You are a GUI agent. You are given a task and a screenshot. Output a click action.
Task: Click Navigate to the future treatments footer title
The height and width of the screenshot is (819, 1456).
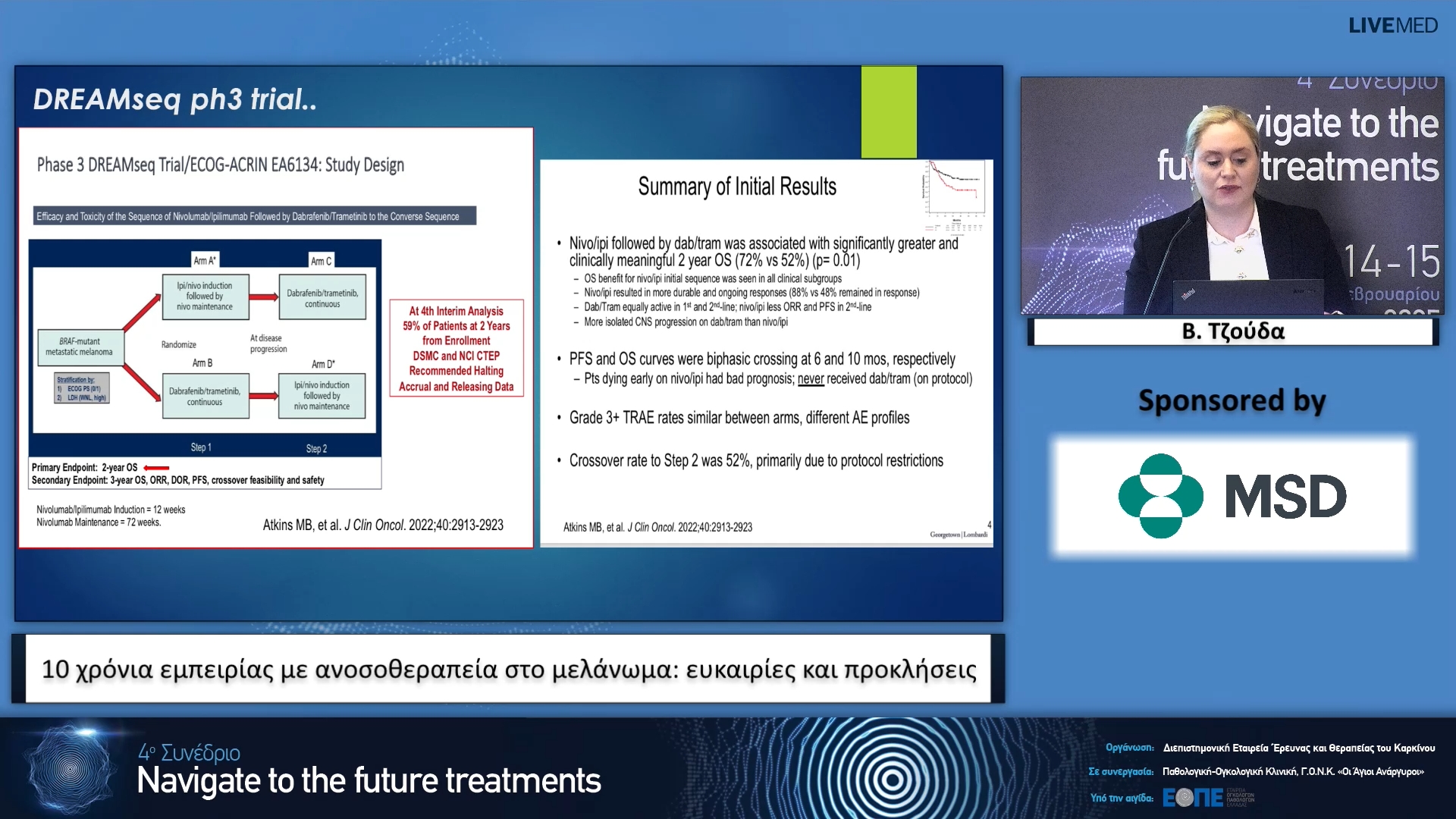coord(369,780)
